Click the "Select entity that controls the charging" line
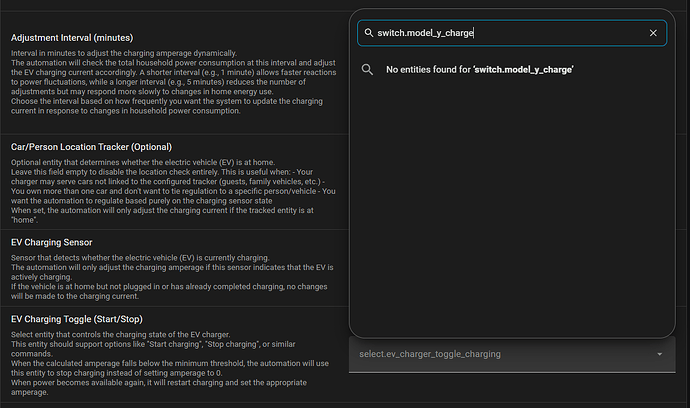This screenshot has width=690, height=408. pyautogui.click(x=121, y=334)
